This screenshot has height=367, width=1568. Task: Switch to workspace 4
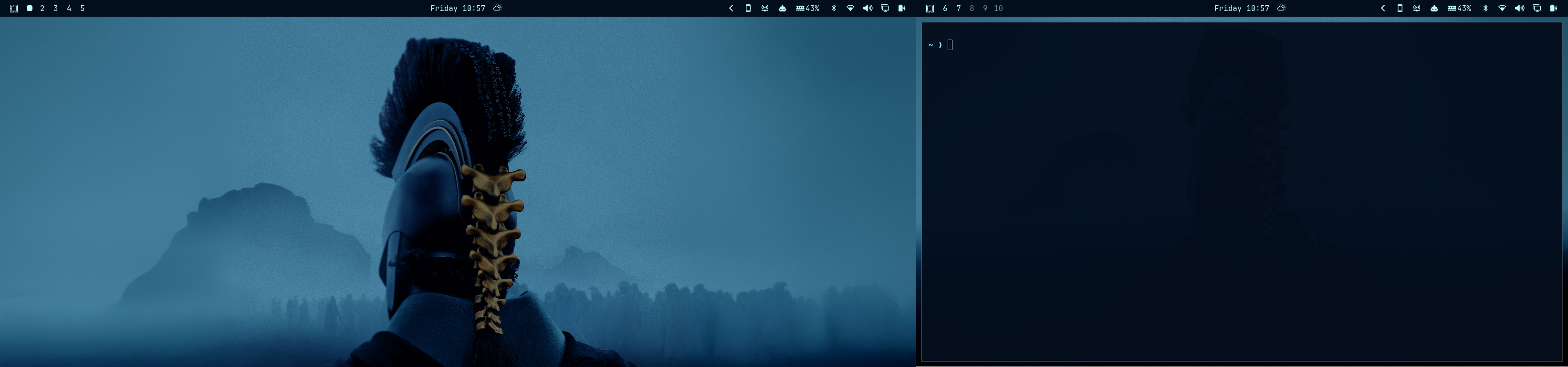pos(69,9)
